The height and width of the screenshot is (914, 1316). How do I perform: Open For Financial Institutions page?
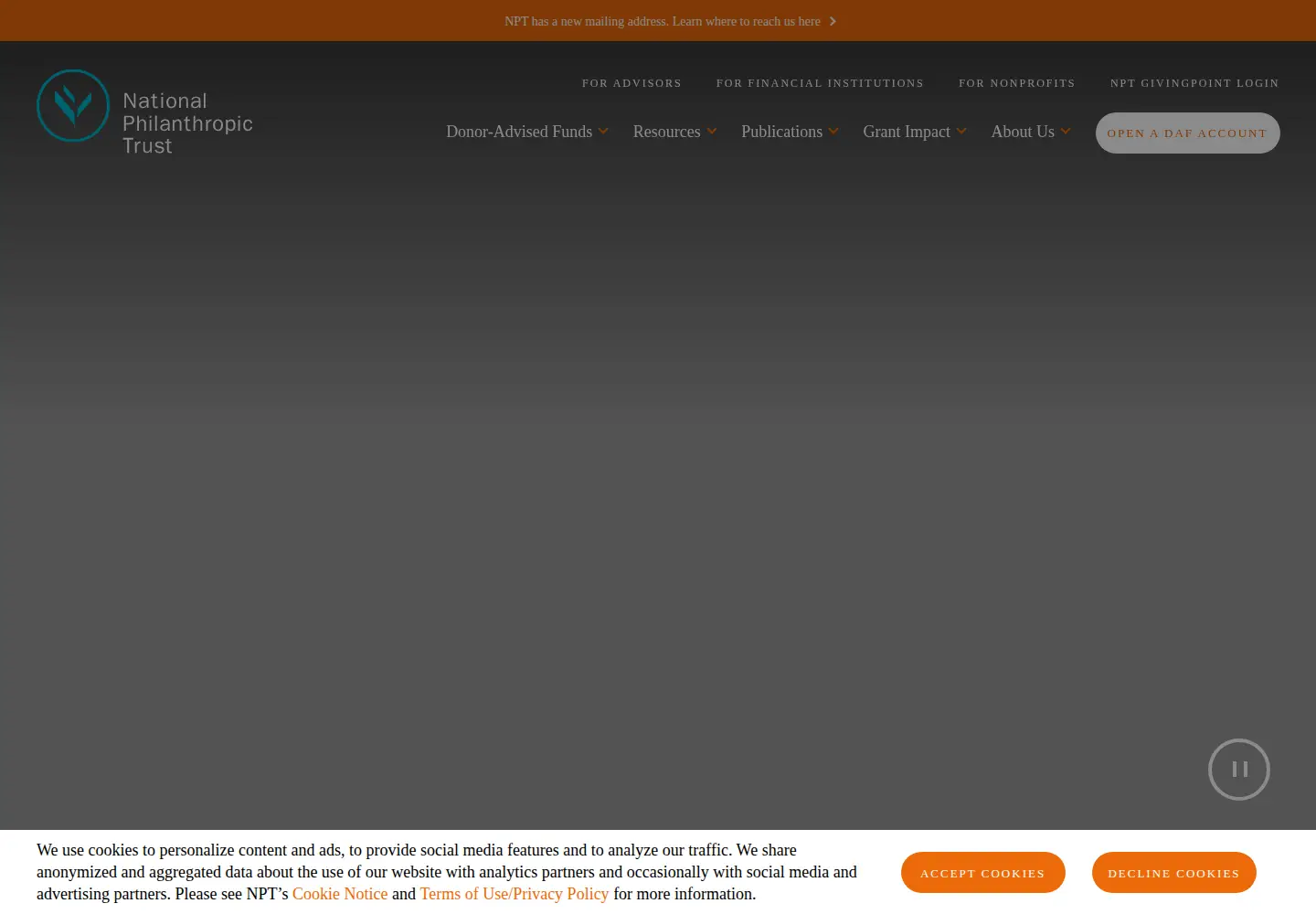[x=820, y=83]
